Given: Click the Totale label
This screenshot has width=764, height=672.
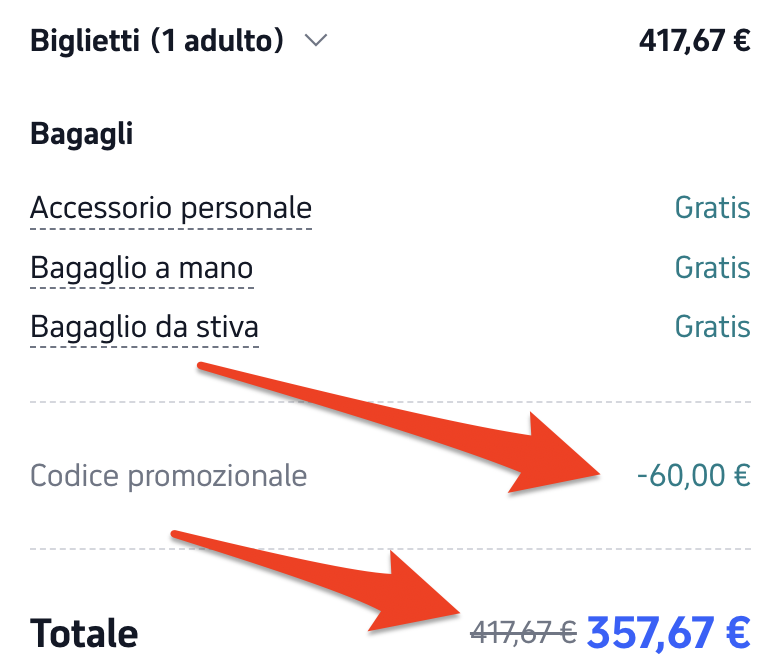Looking at the screenshot, I should (x=84, y=634).
